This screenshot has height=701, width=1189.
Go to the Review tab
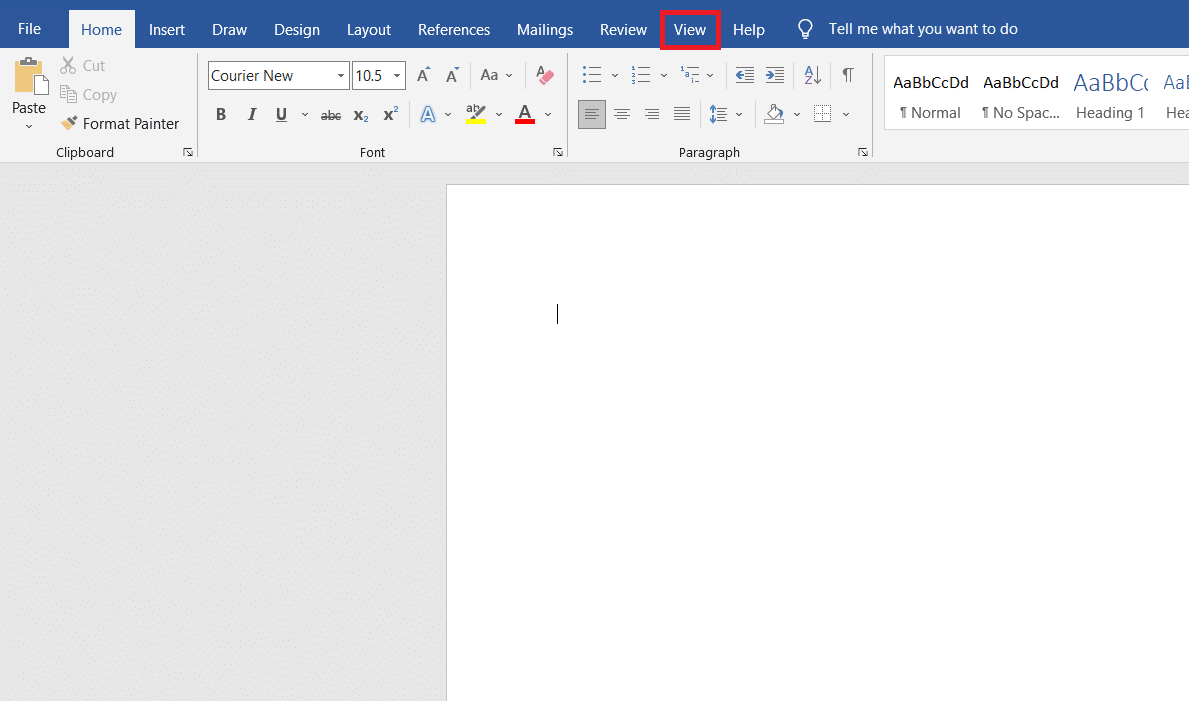pos(623,30)
